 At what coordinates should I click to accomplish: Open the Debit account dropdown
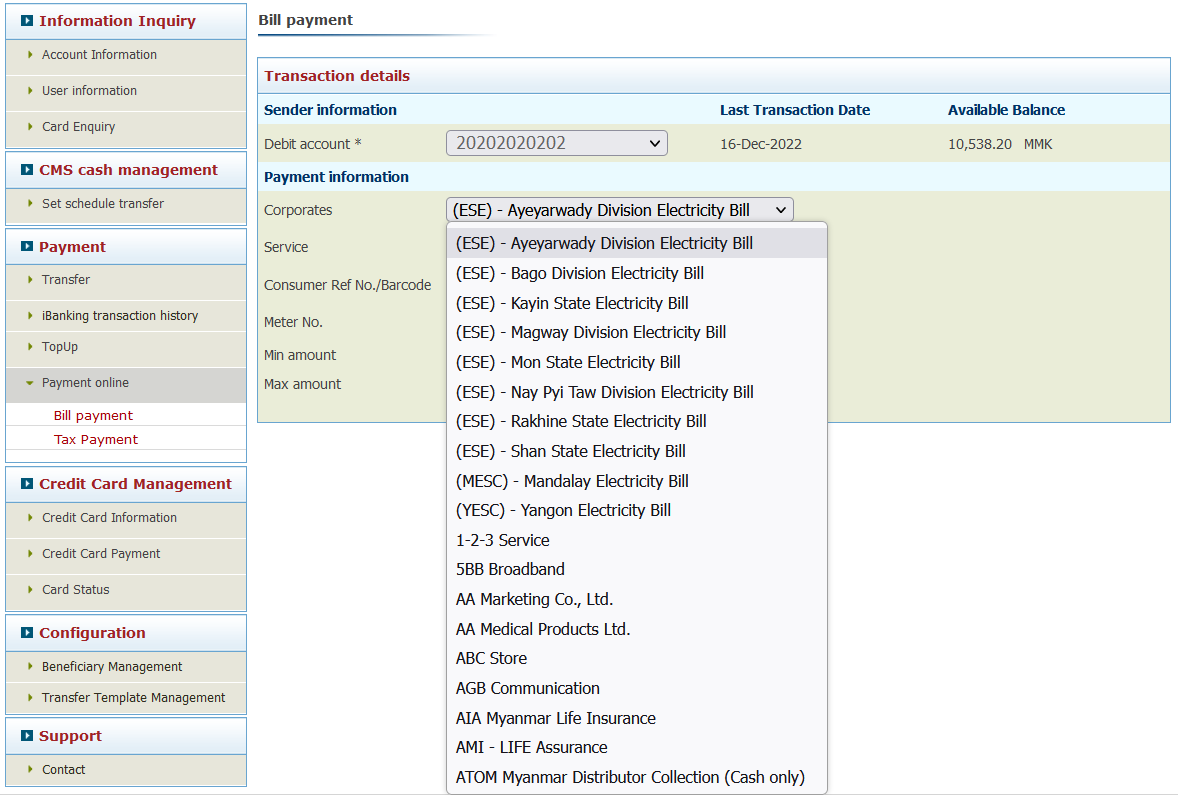click(556, 144)
